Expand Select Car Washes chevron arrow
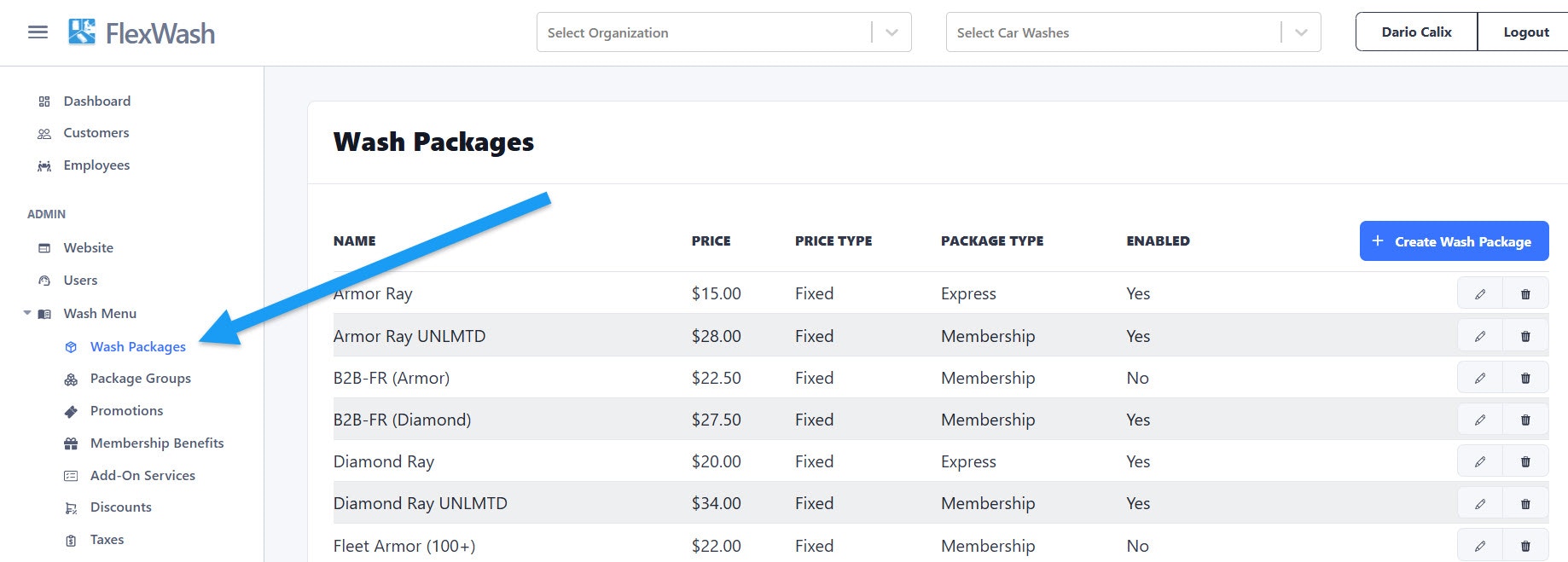Image resolution: width=1568 pixels, height=562 pixels. pos(1301,32)
